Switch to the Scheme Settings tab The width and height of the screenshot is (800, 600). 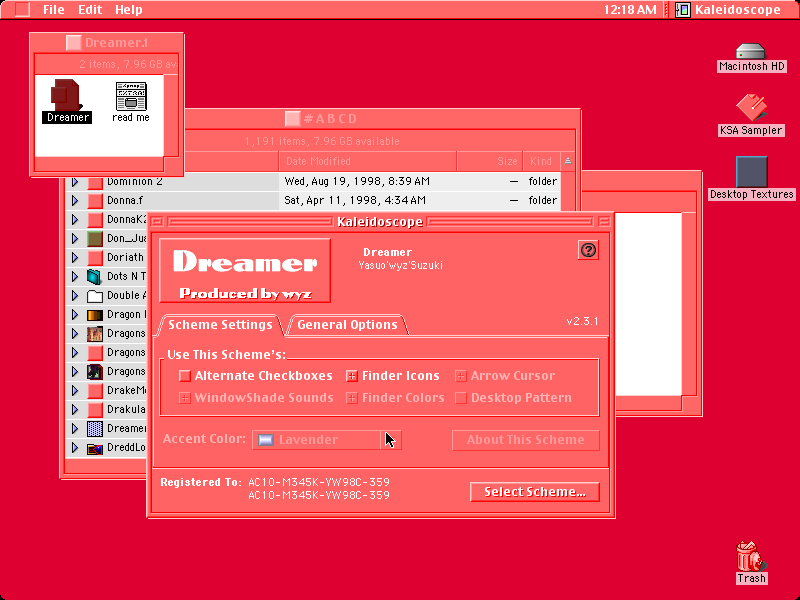click(x=220, y=325)
